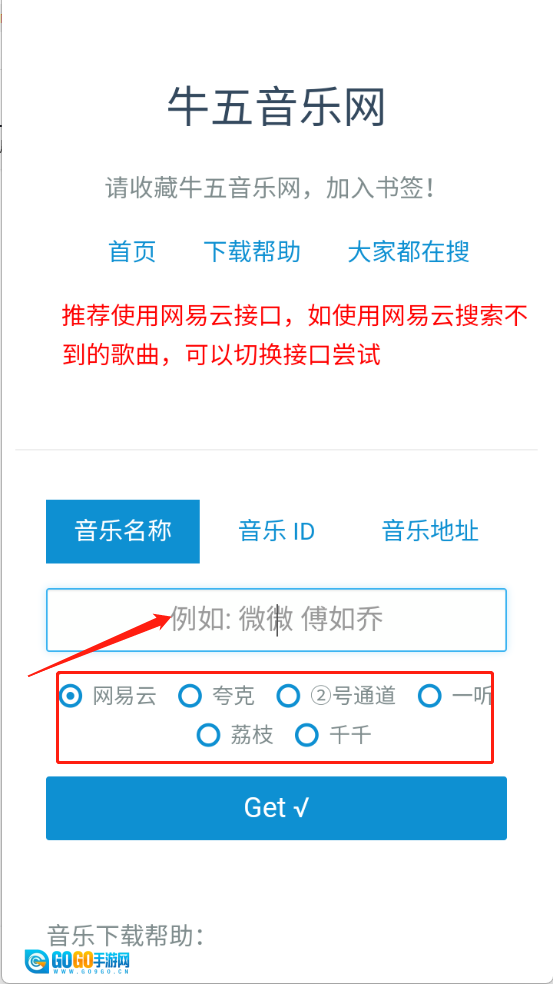
Task: Choose the 一听 radio option
Action: 430,696
